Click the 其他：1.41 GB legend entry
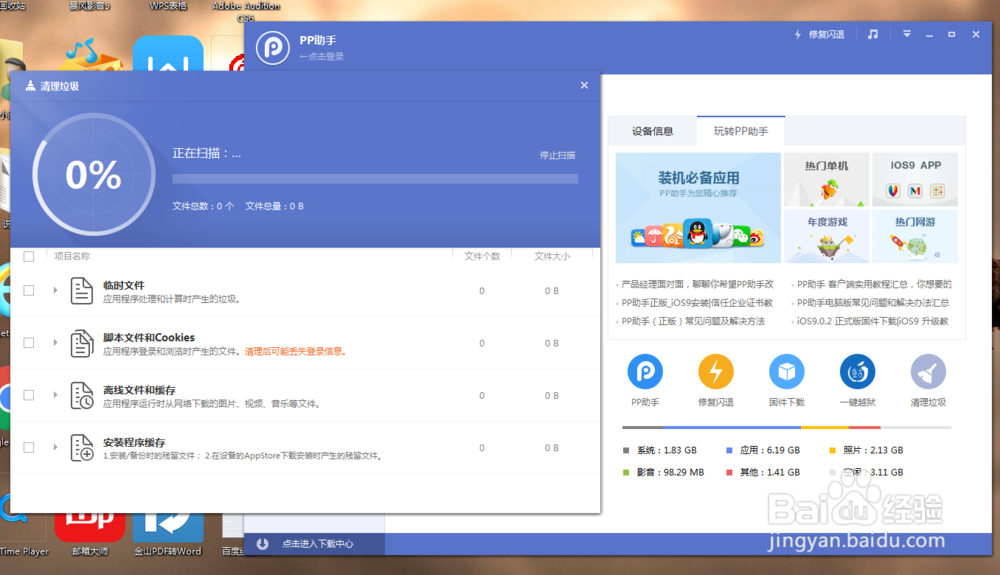The image size is (1000, 575). tap(763, 472)
